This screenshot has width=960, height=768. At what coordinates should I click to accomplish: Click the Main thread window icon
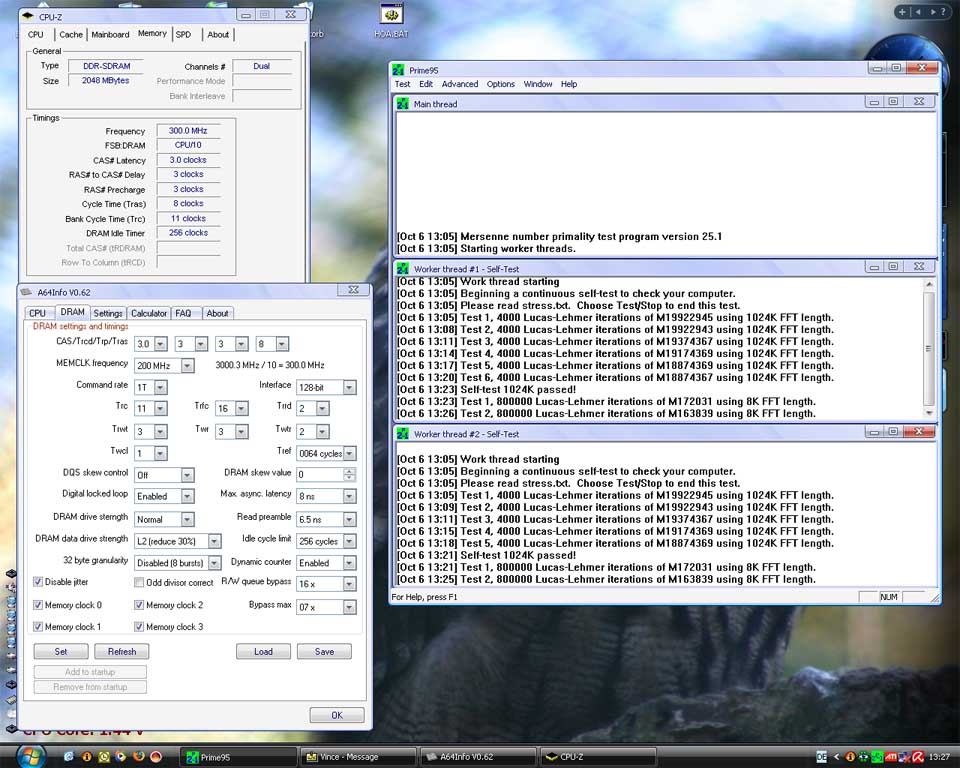403,104
